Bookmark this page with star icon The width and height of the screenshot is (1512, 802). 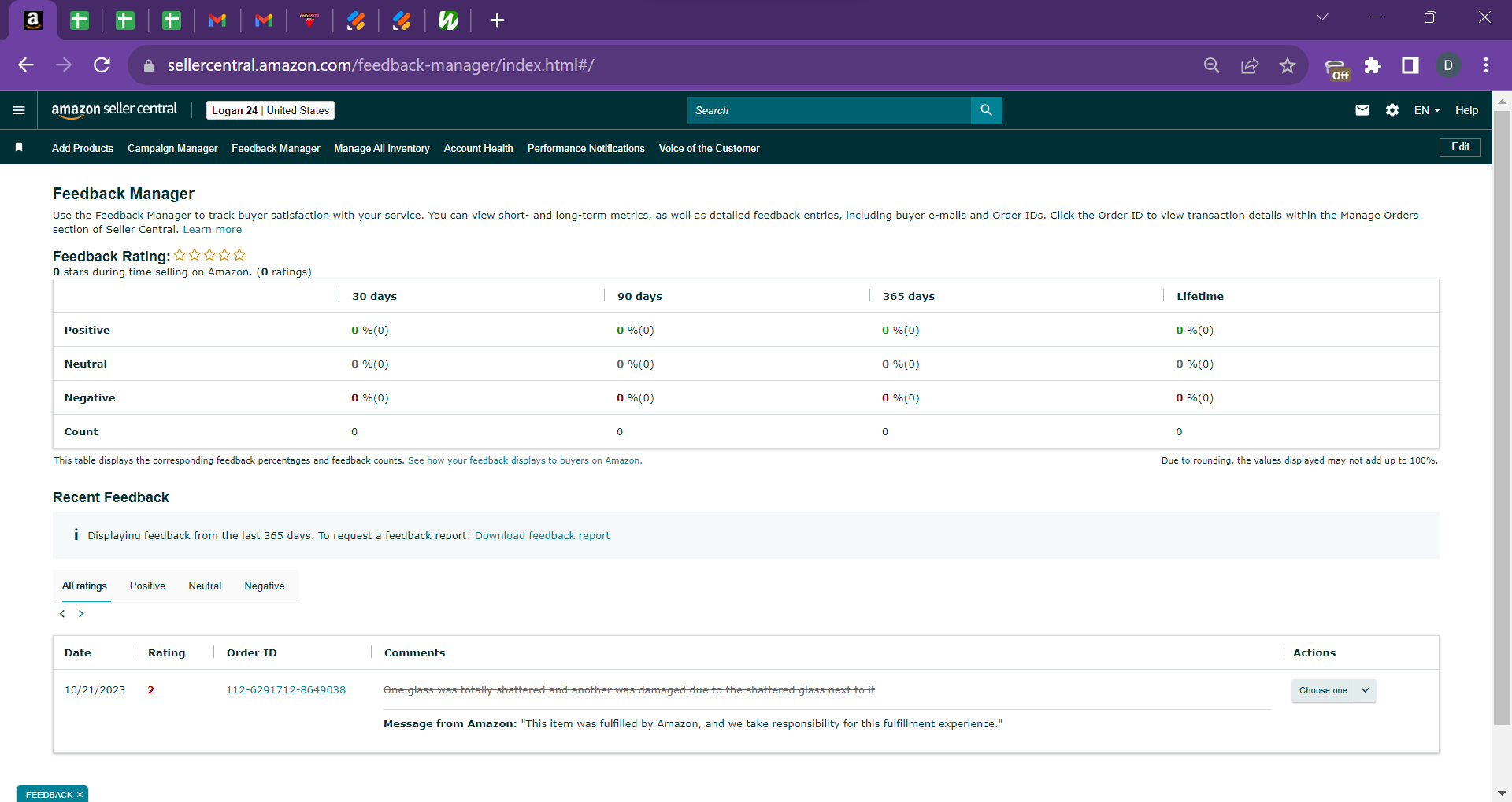1288,65
